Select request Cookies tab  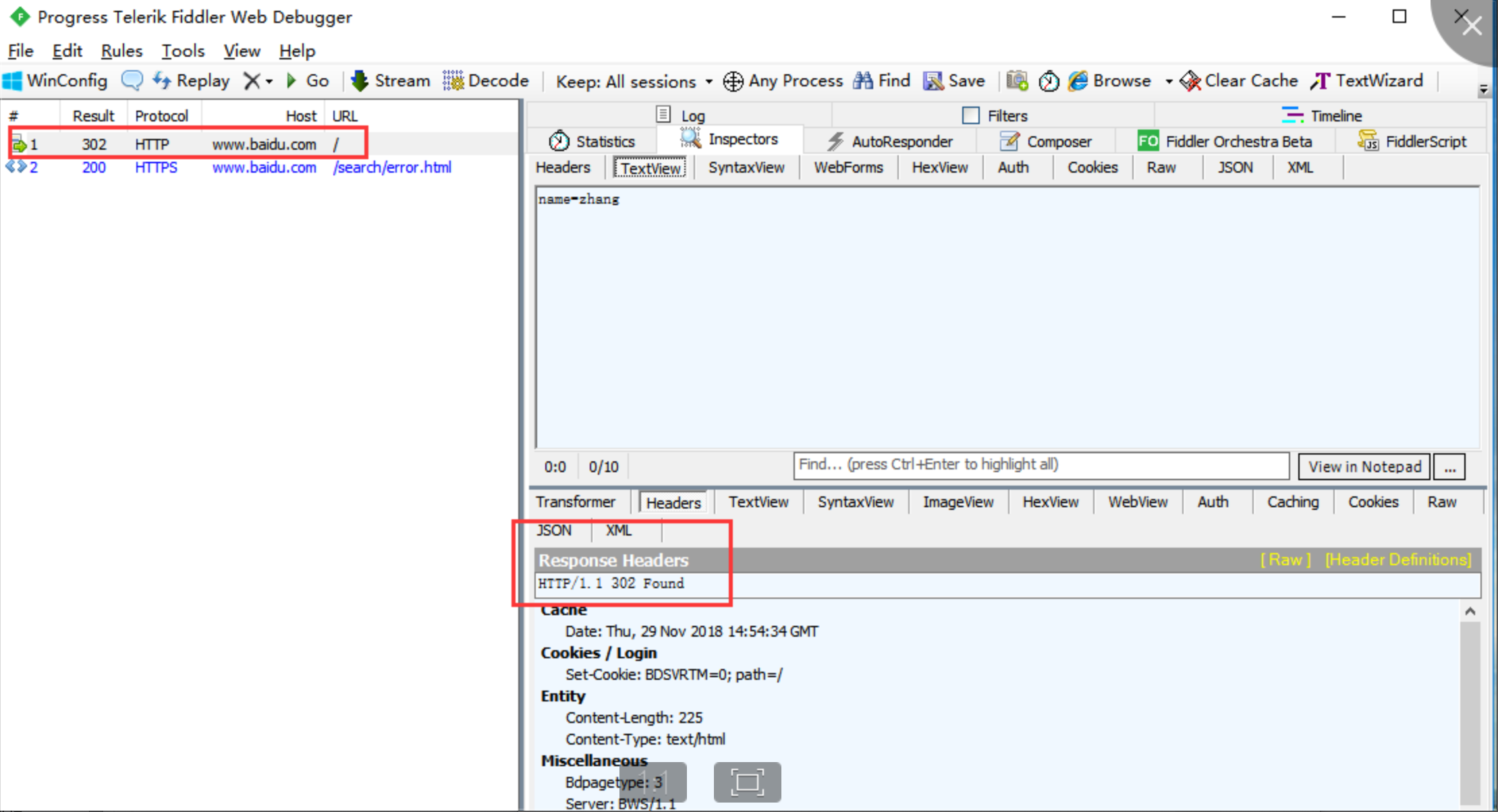pos(1092,167)
